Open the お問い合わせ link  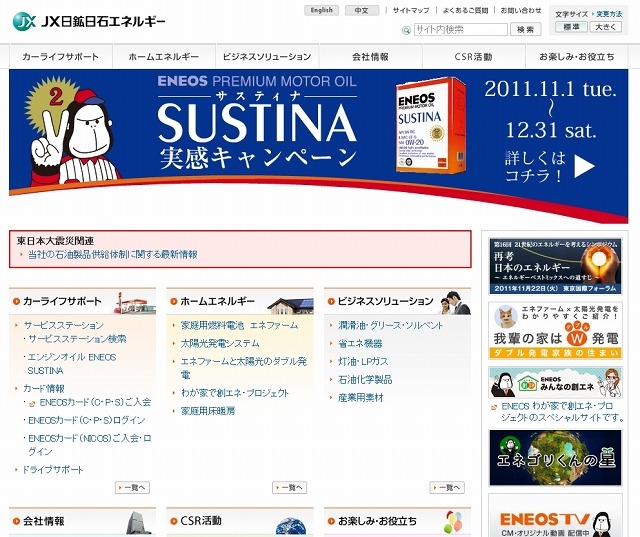click(521, 10)
